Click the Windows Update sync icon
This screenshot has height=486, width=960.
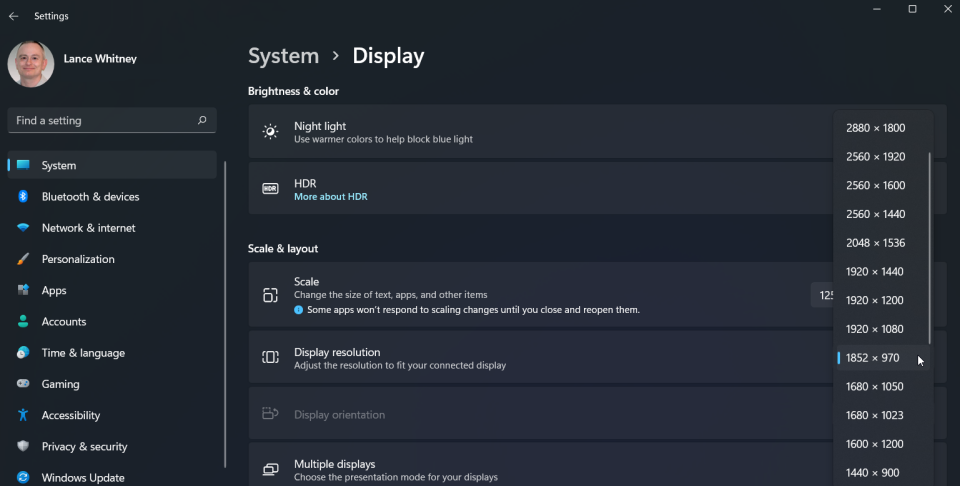coord(23,477)
